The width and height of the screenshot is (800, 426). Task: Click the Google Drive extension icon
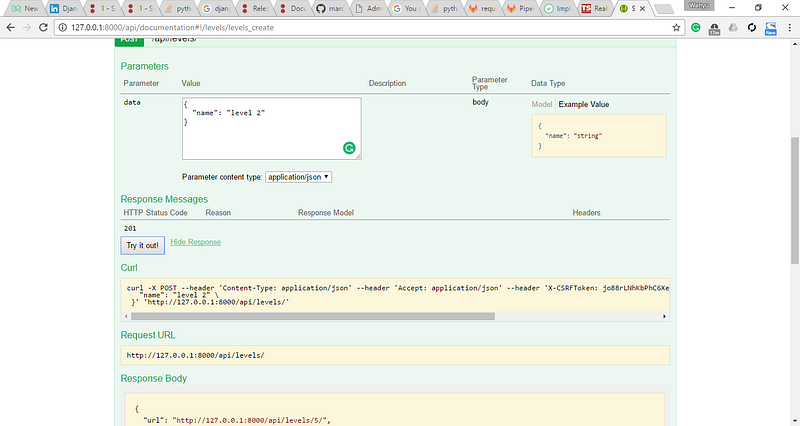pyautogui.click(x=733, y=28)
